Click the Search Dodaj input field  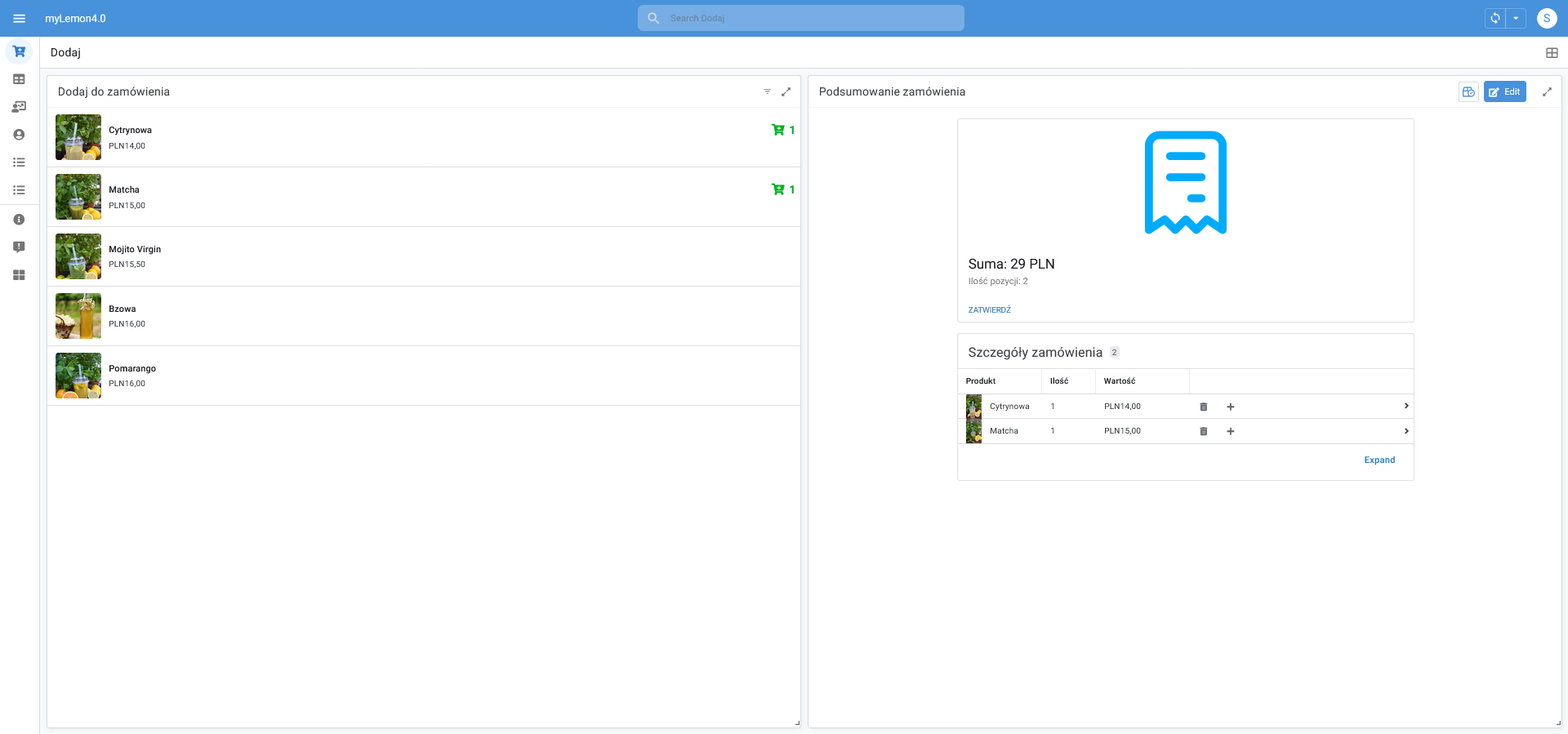(x=800, y=18)
